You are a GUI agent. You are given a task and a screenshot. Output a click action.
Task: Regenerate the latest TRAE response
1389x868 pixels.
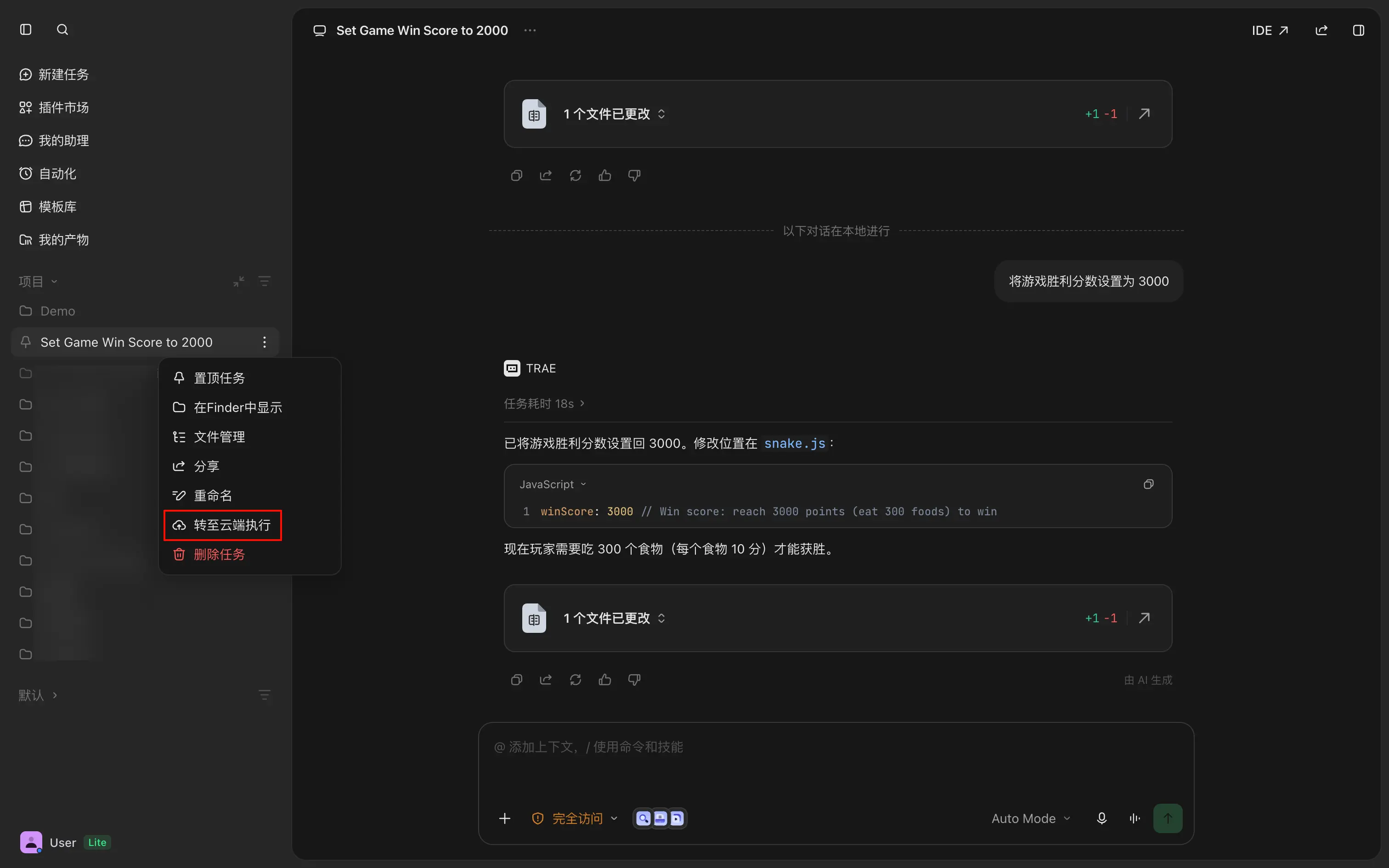575,680
